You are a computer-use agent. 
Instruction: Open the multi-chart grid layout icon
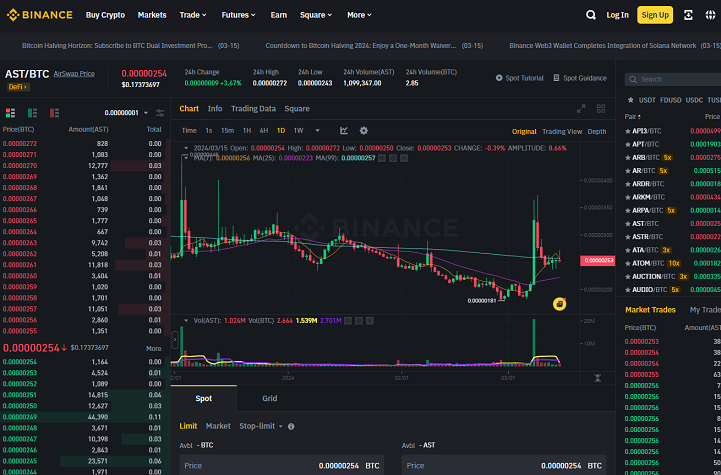point(601,109)
